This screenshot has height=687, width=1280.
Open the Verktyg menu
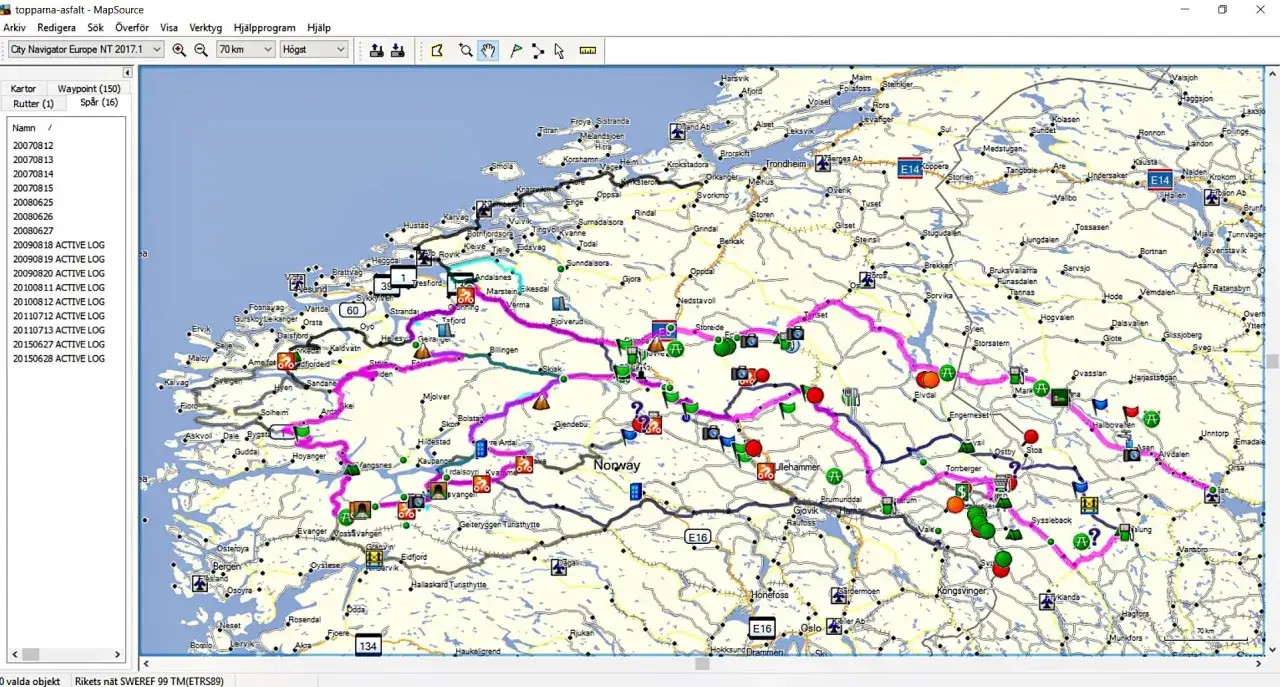(205, 28)
